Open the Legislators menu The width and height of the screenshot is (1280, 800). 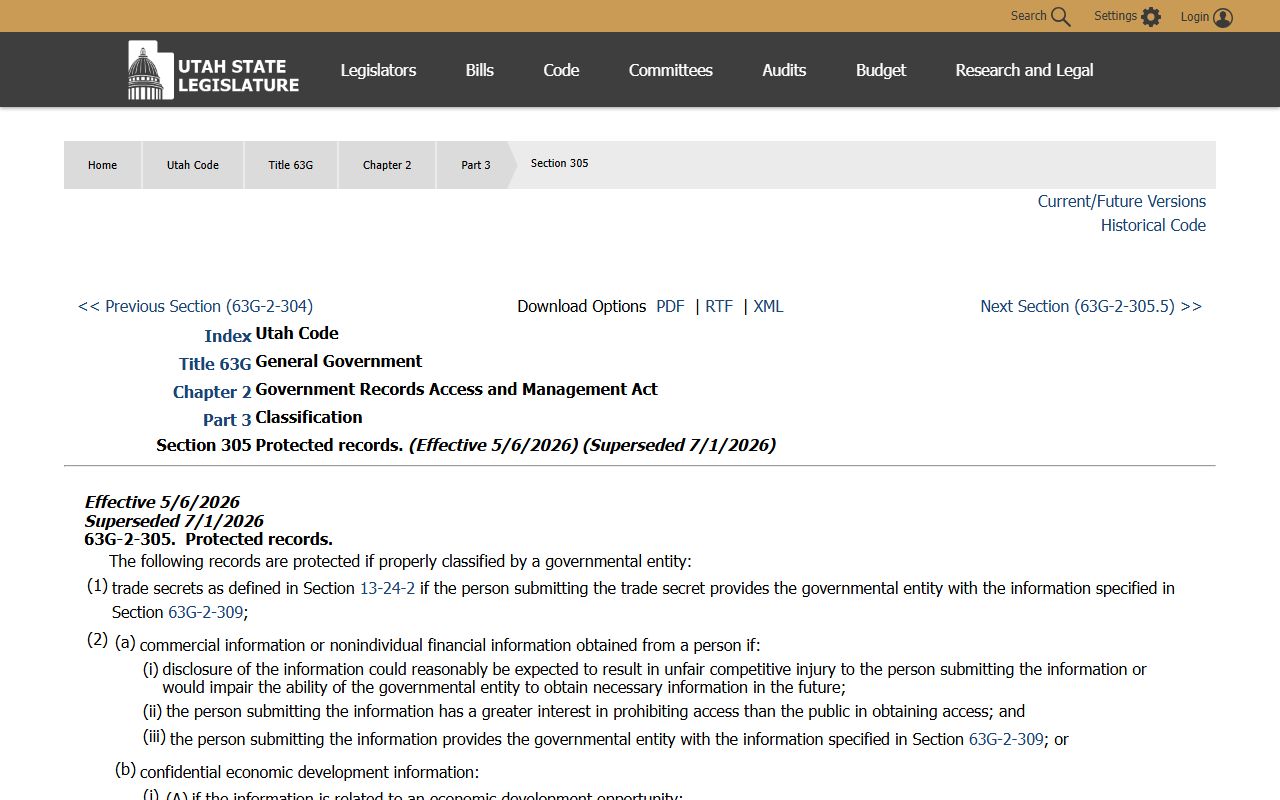point(378,70)
